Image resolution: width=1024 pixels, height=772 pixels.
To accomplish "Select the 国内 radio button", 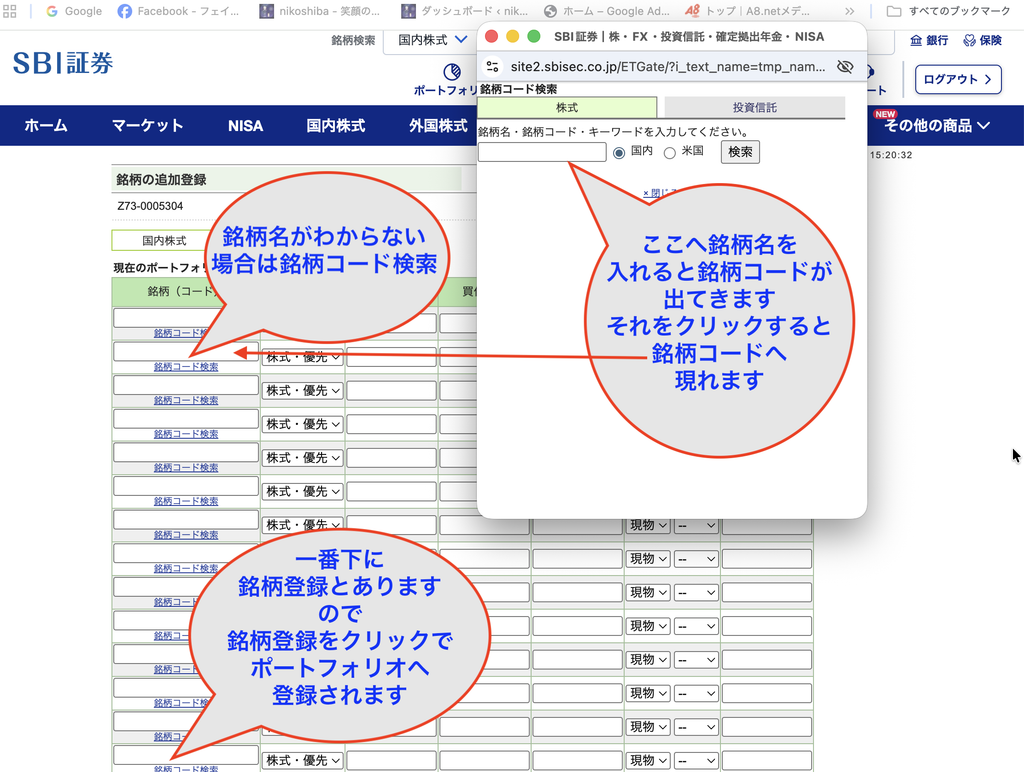I will pos(619,153).
